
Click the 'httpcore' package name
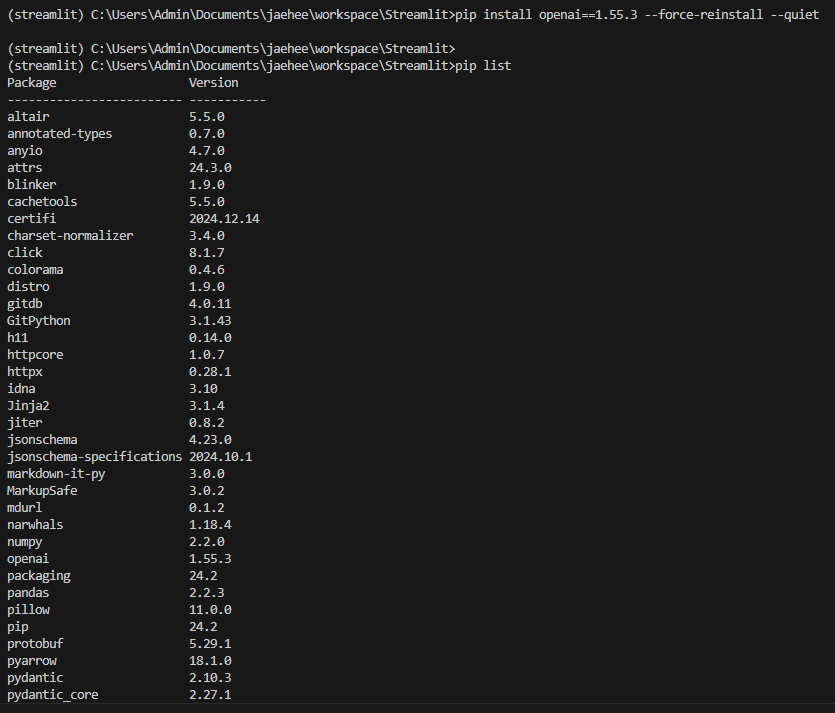[x=35, y=355]
